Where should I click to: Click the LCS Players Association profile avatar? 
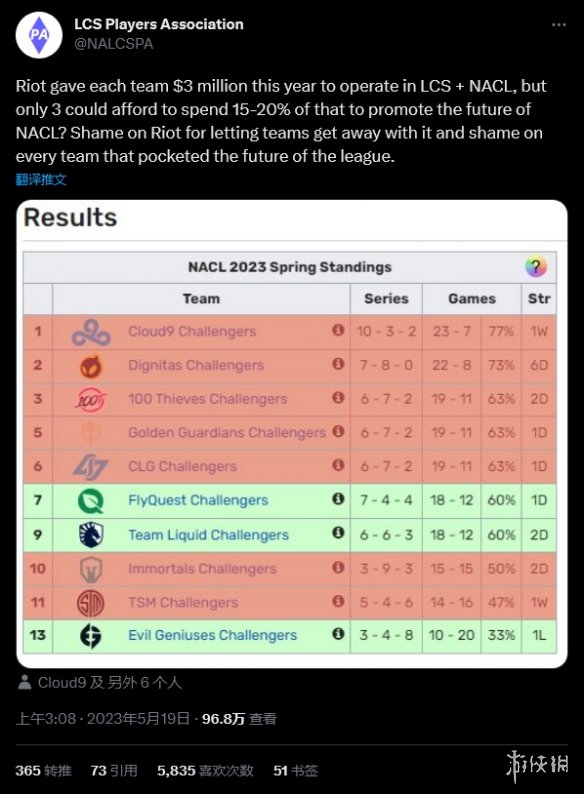pyautogui.click(x=39, y=35)
